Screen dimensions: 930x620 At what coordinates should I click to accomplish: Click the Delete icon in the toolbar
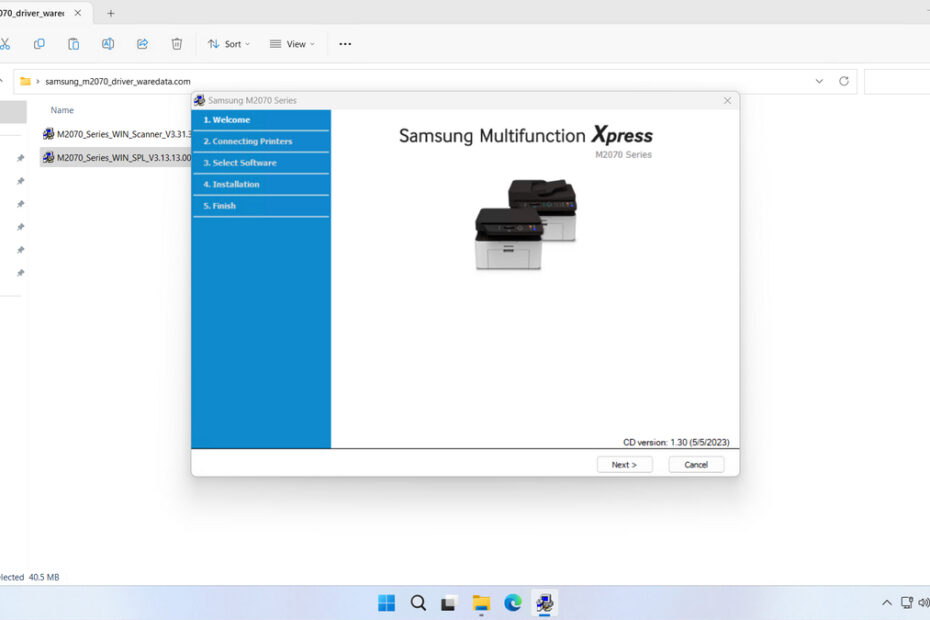[x=177, y=44]
